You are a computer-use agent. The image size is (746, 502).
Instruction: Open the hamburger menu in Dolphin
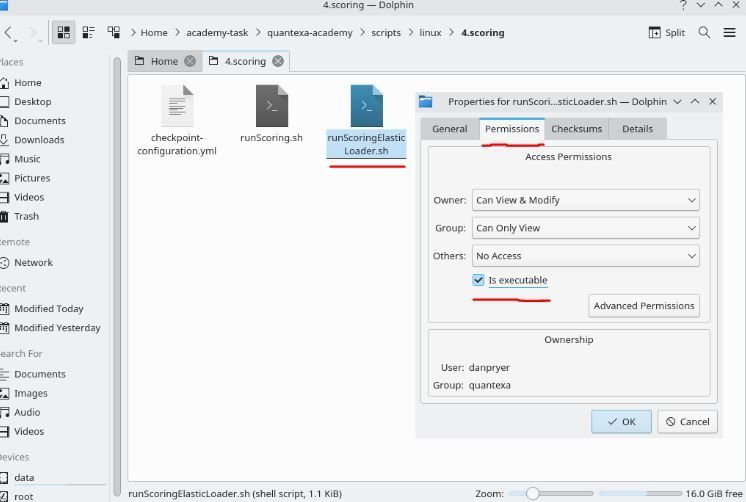(729, 32)
